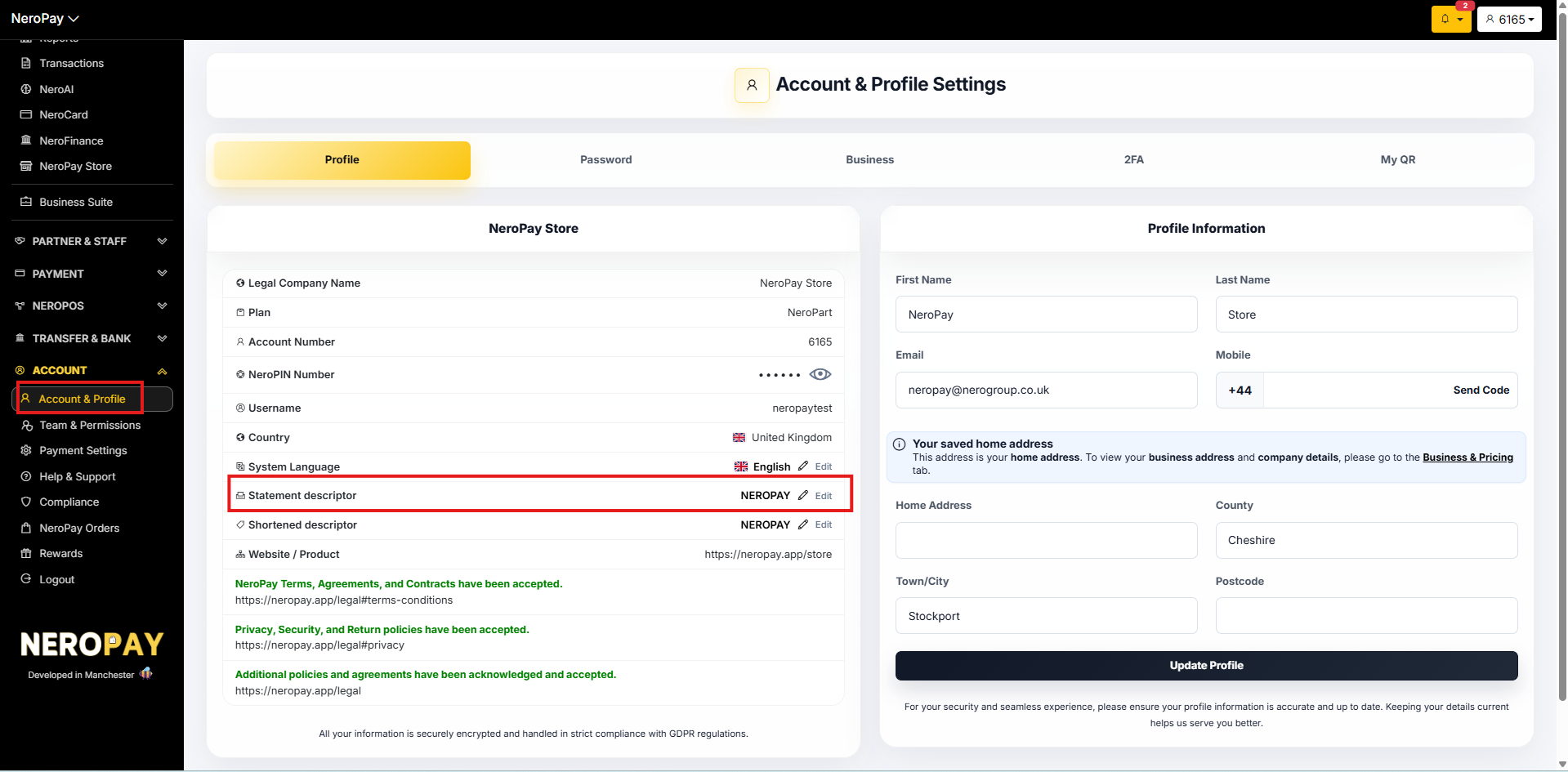Click the pencil icon for Statement descriptor

(803, 495)
